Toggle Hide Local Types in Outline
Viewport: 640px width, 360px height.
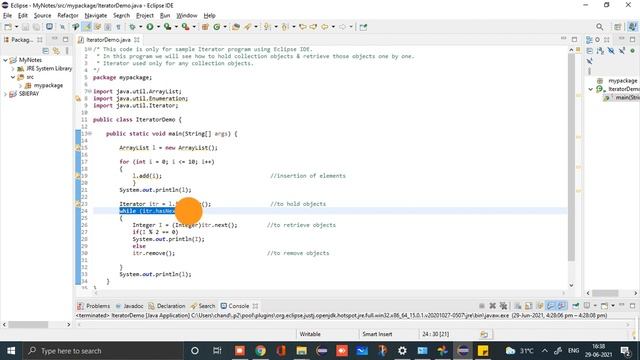point(589,61)
